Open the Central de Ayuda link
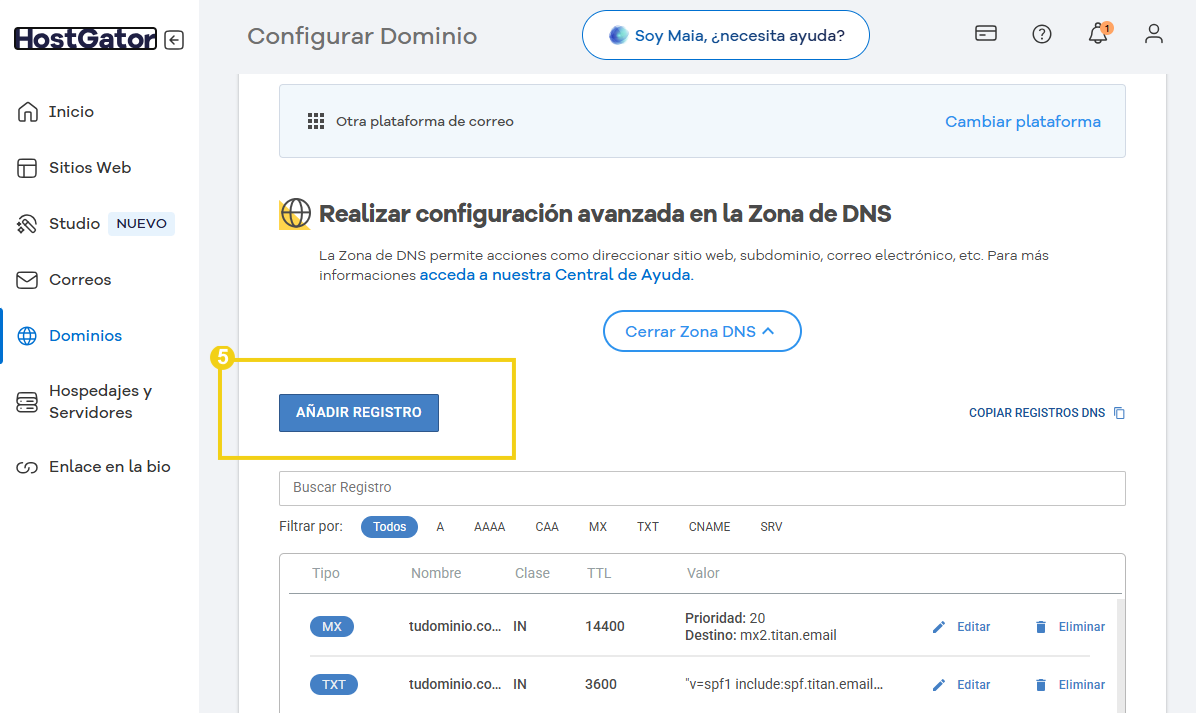The height and width of the screenshot is (713, 1196). point(555,275)
